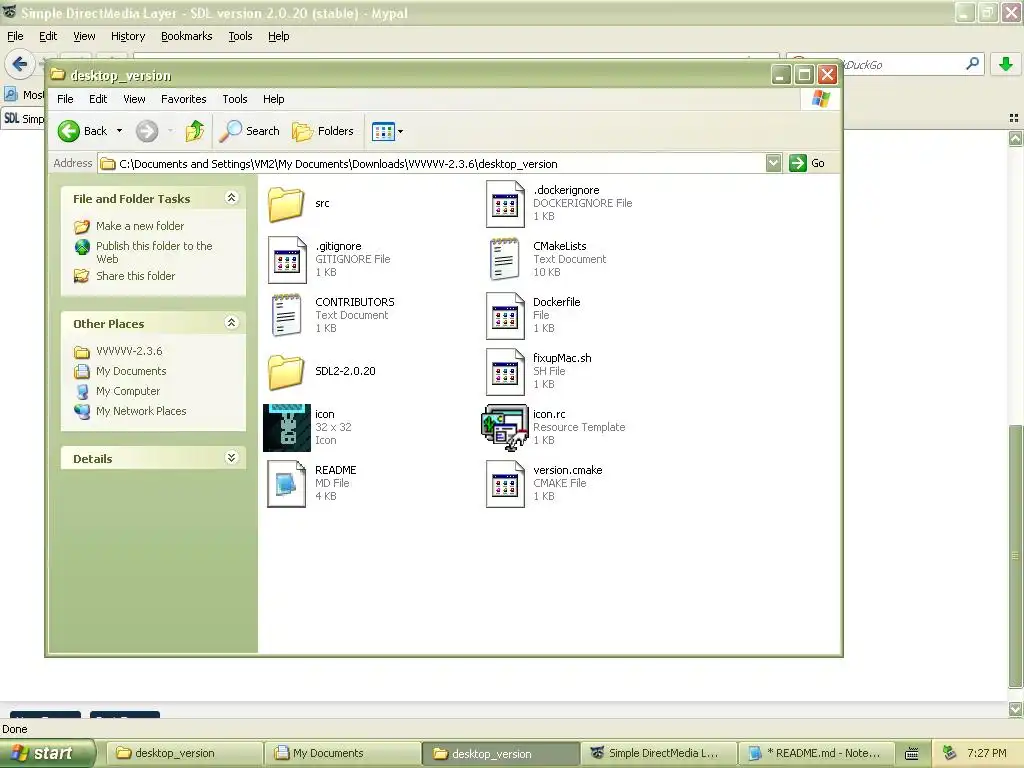Screen dimensions: 1024x768
Task: Collapse the Other Places panel
Action: pos(231,323)
